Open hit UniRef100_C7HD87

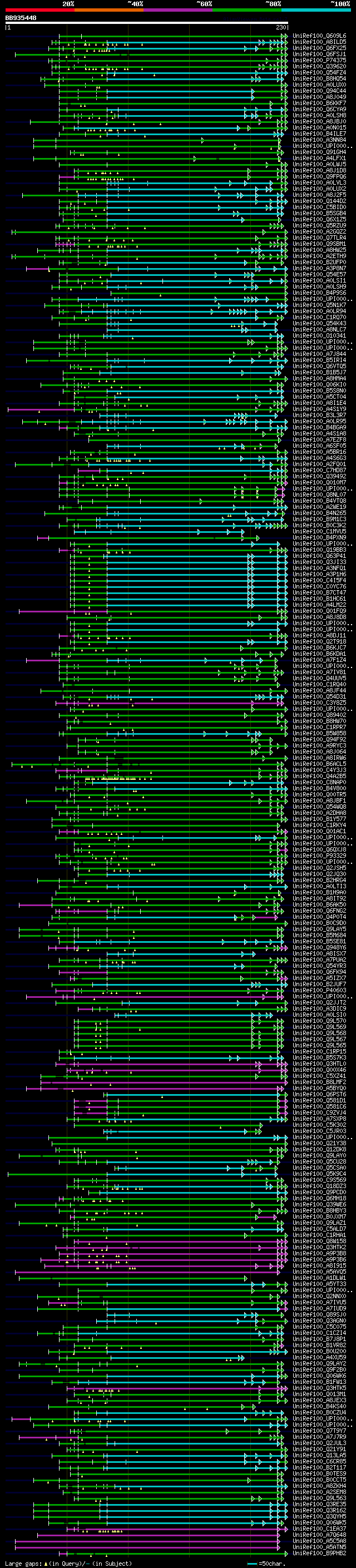(x=319, y=470)
